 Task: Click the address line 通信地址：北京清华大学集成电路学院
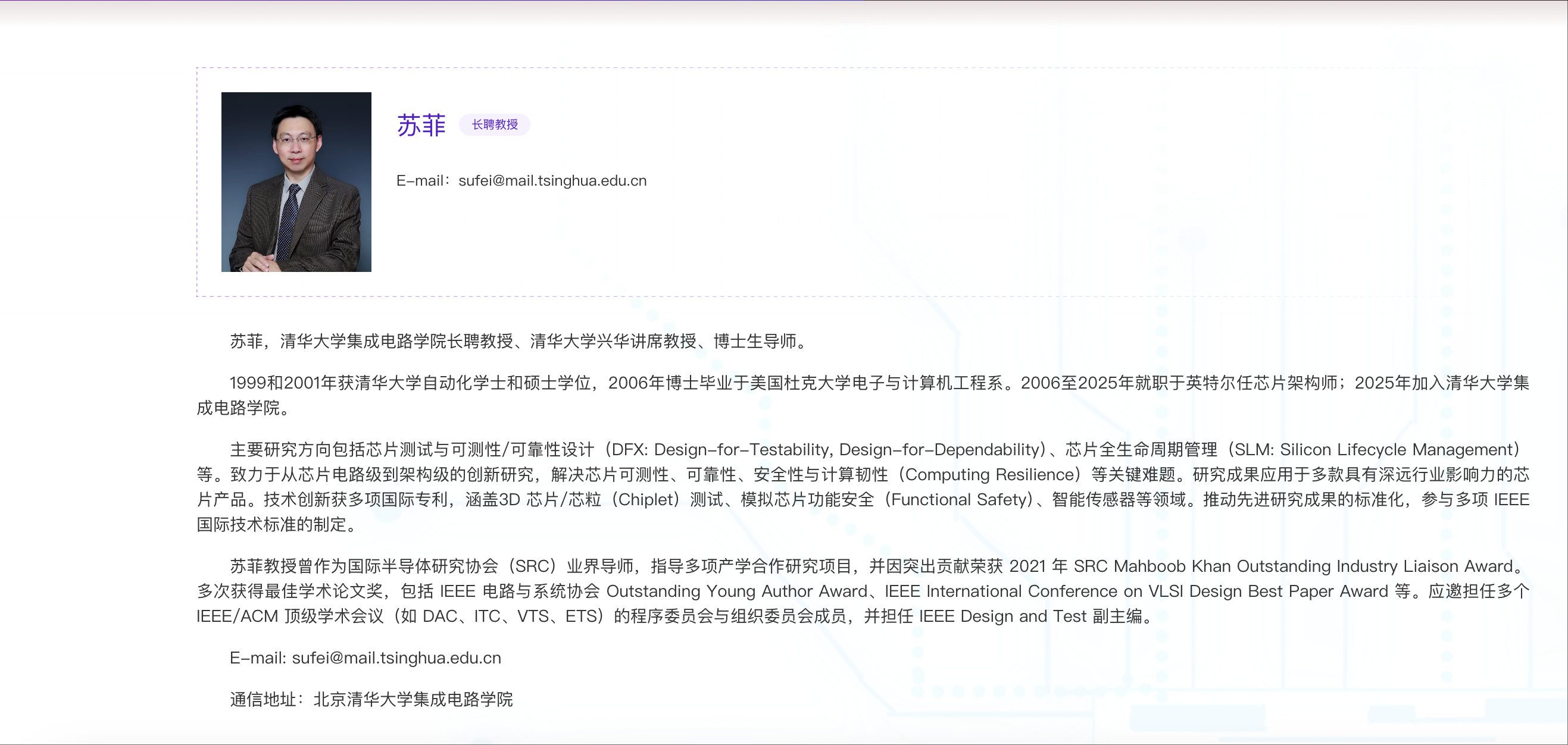371,699
